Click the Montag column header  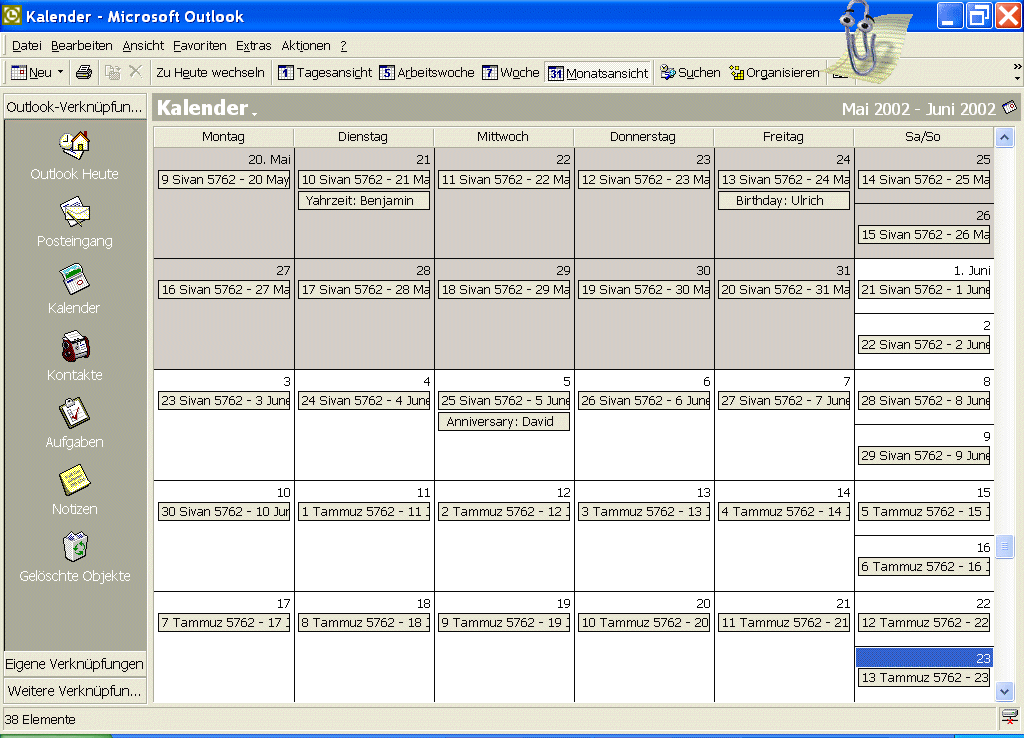223,137
